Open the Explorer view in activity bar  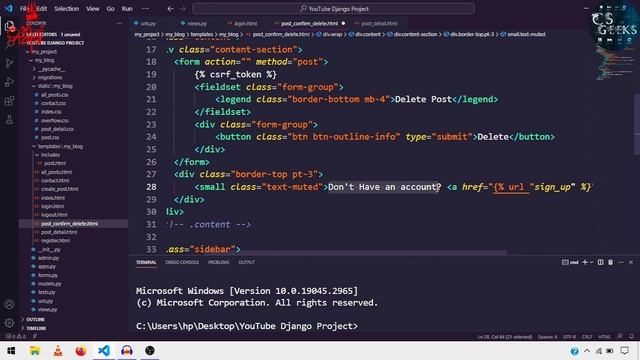pos(9,27)
